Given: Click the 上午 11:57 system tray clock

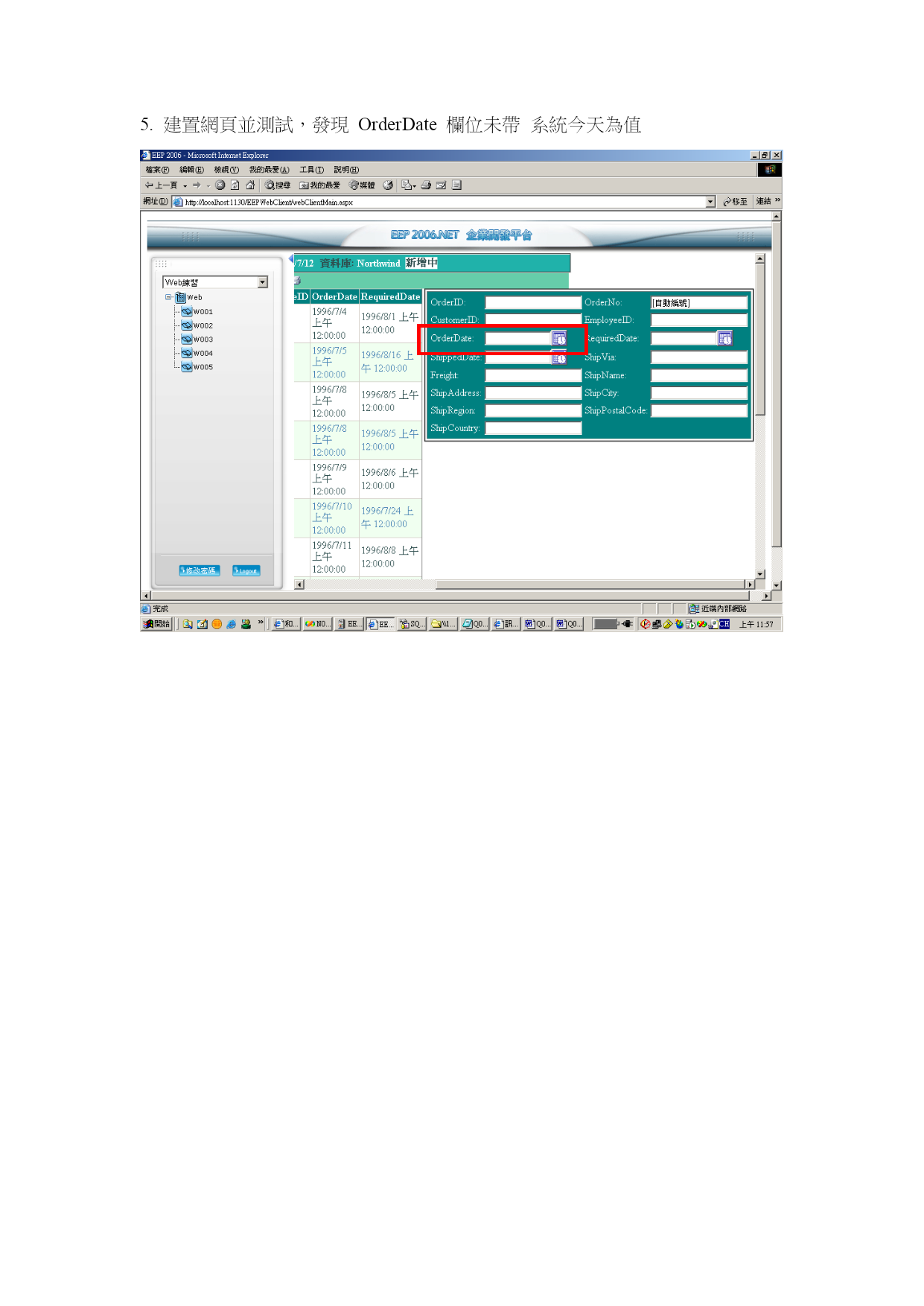Looking at the screenshot, I should coord(756,625).
